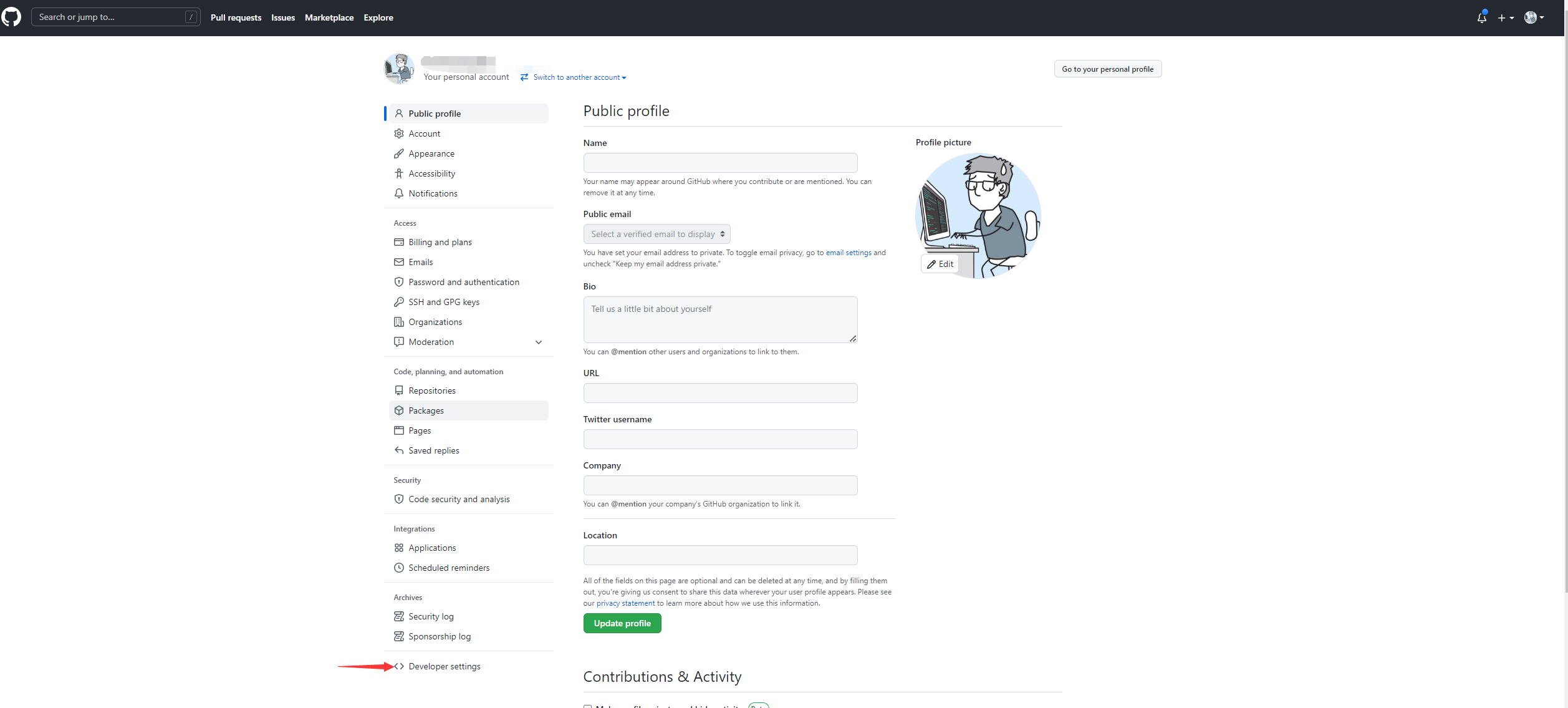Screen dimensions: 1568x708
Task: Follow the email settings link
Action: tap(848, 253)
